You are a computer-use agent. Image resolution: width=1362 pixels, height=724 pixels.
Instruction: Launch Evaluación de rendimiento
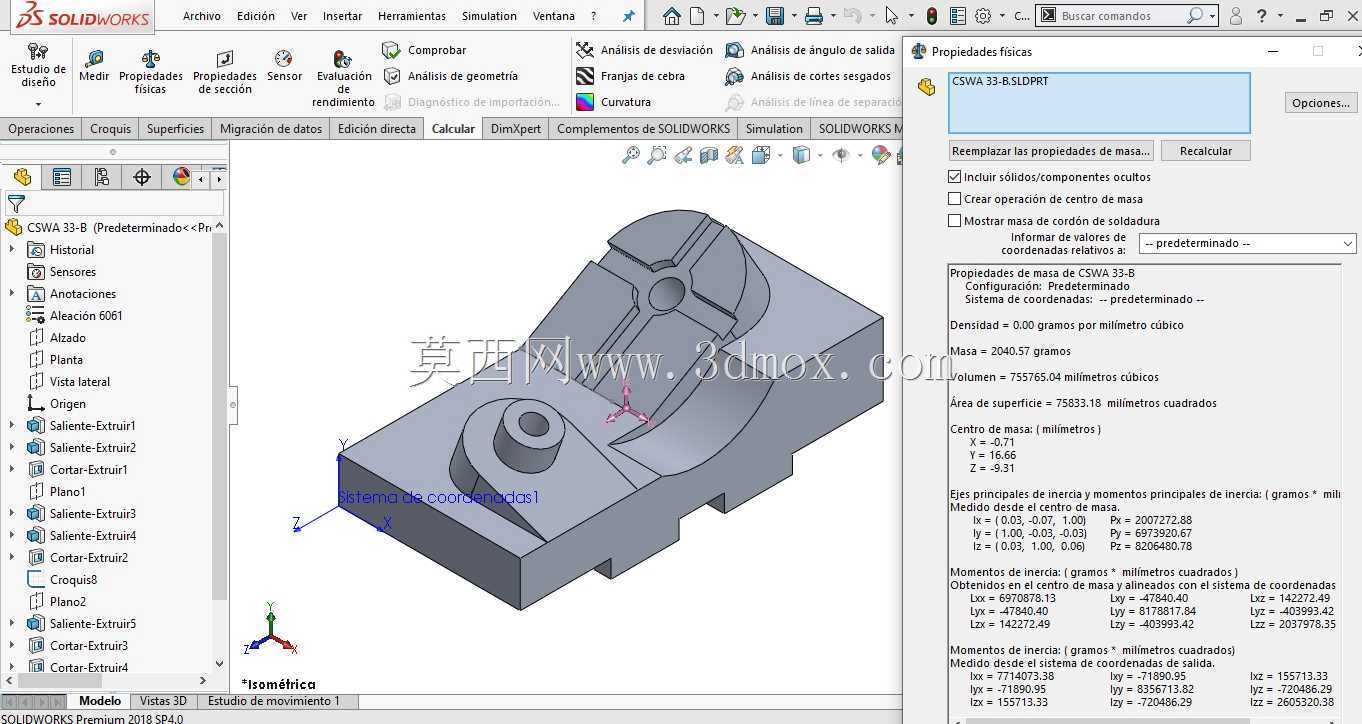[x=343, y=78]
